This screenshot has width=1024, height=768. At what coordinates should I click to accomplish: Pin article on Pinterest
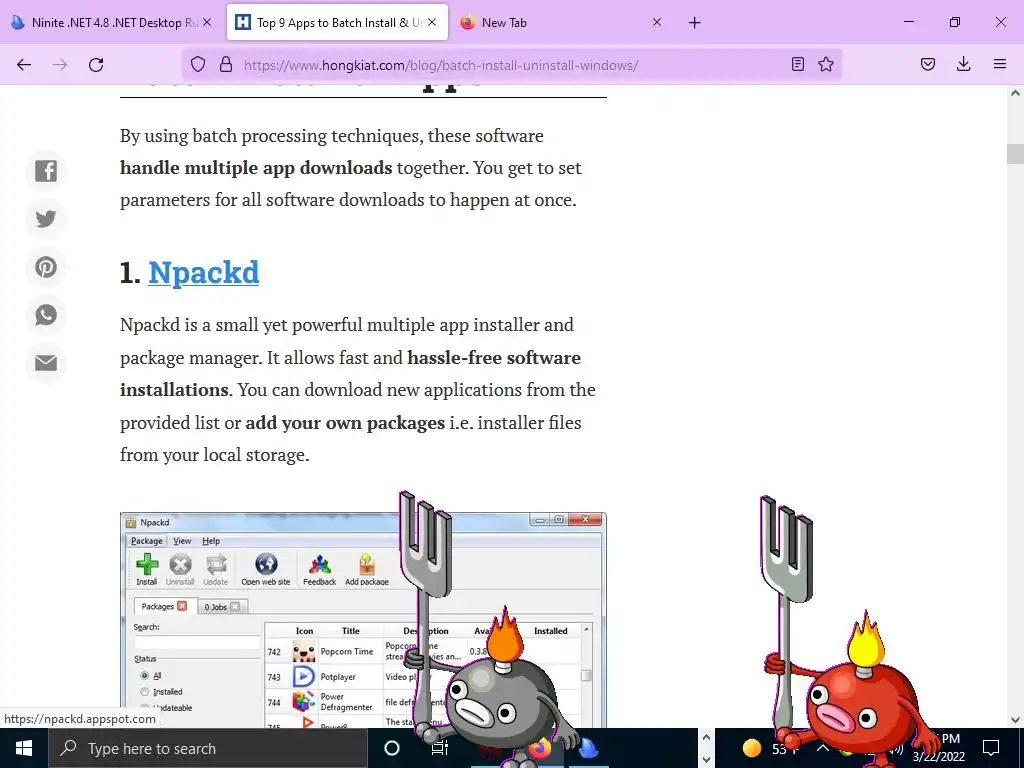[x=46, y=267]
